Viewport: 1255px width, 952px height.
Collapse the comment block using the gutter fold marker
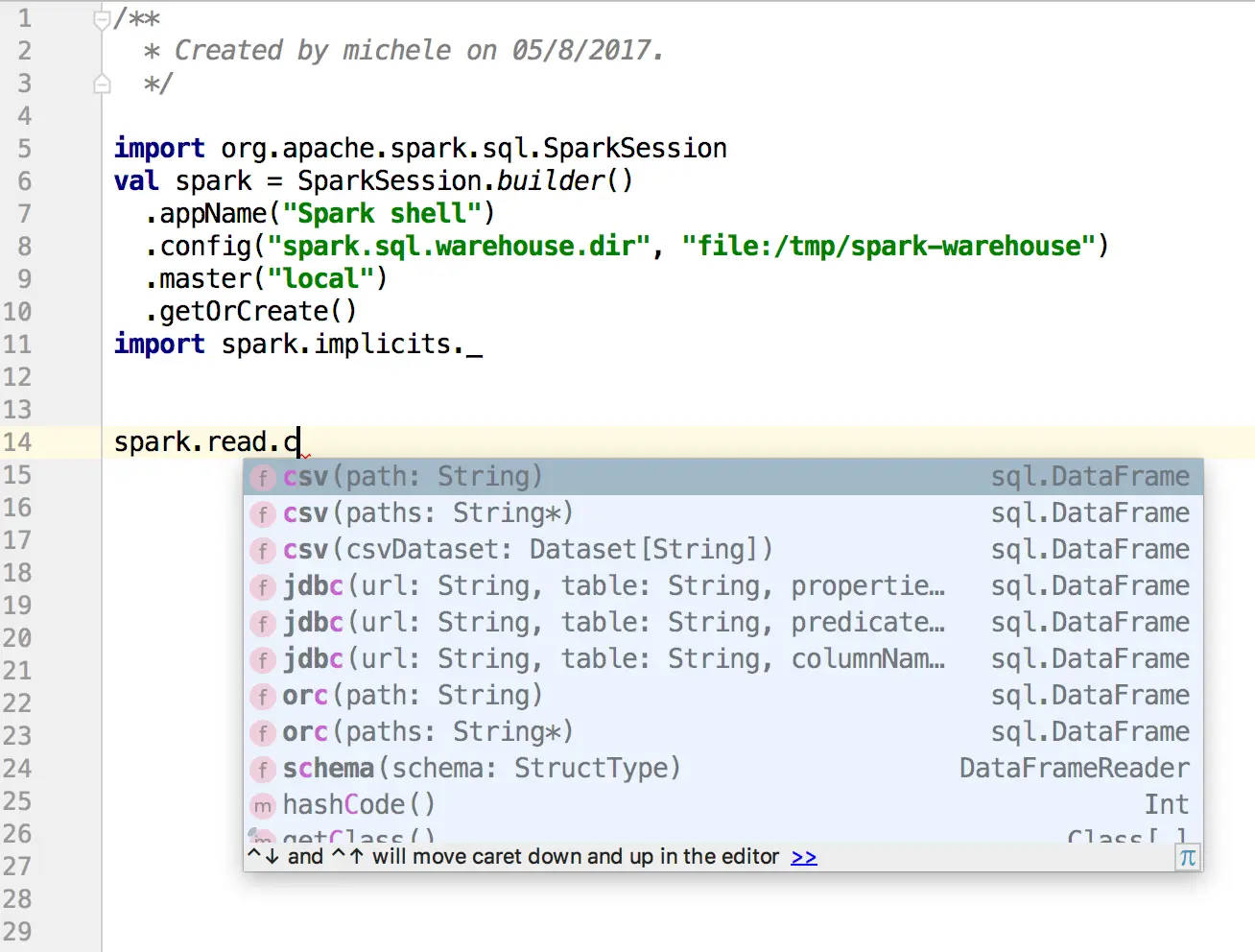click(100, 17)
